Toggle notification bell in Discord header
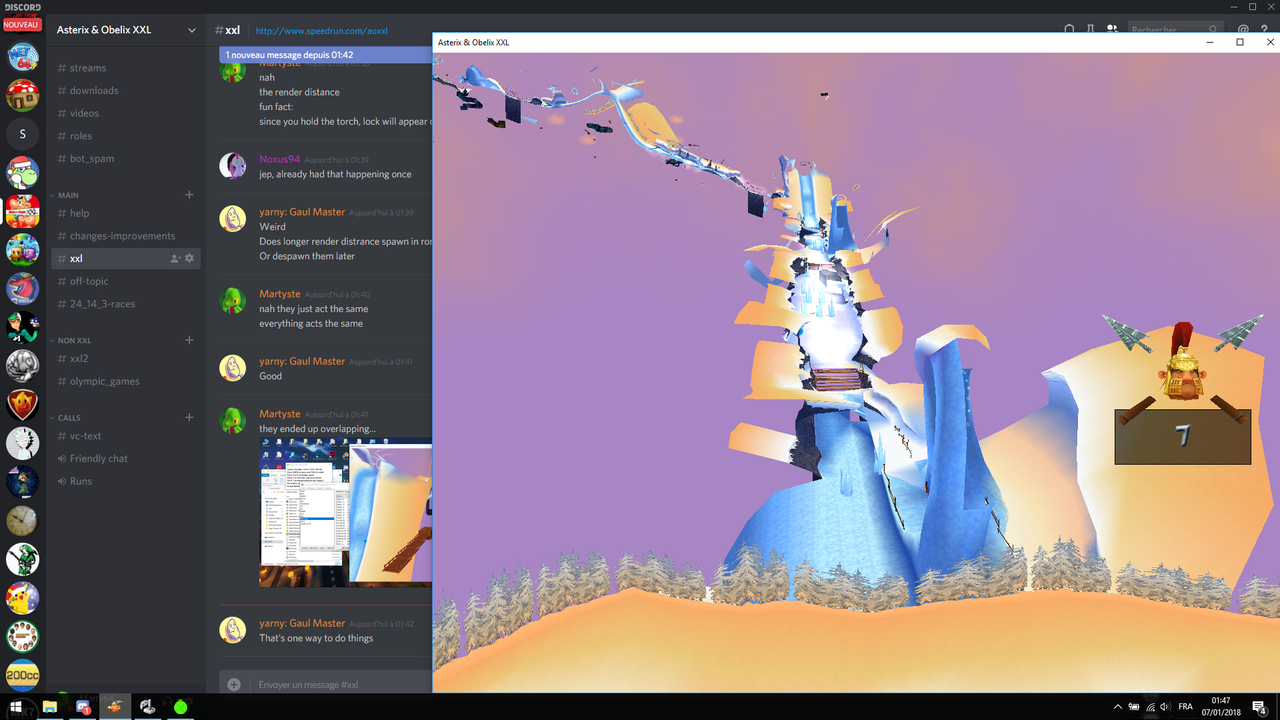The width and height of the screenshot is (1280, 720). pos(1070,30)
